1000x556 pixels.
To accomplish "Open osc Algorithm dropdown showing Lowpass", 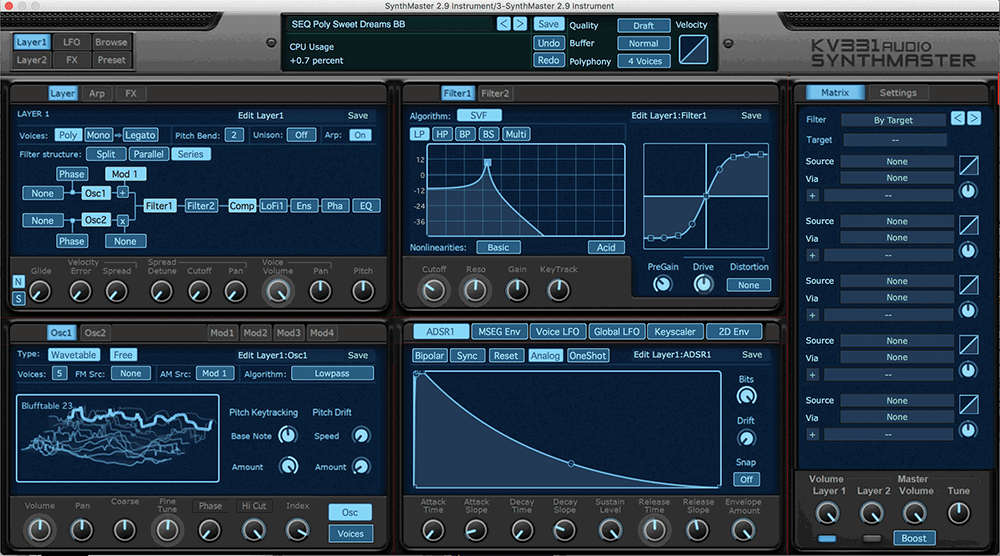I will tap(332, 374).
